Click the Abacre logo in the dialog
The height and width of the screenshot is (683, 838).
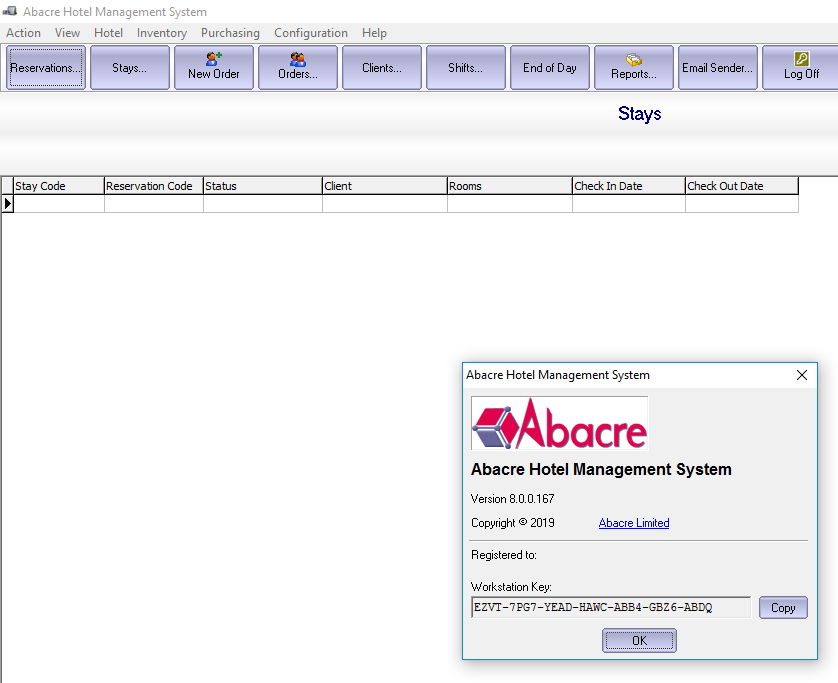[x=559, y=422]
